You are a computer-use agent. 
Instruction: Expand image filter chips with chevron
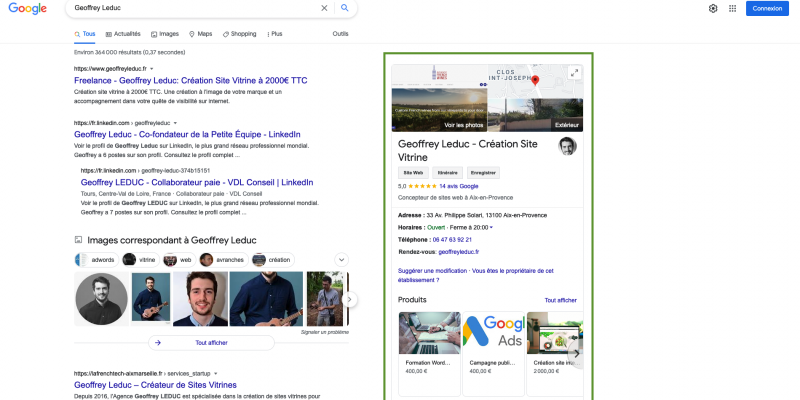(342, 260)
